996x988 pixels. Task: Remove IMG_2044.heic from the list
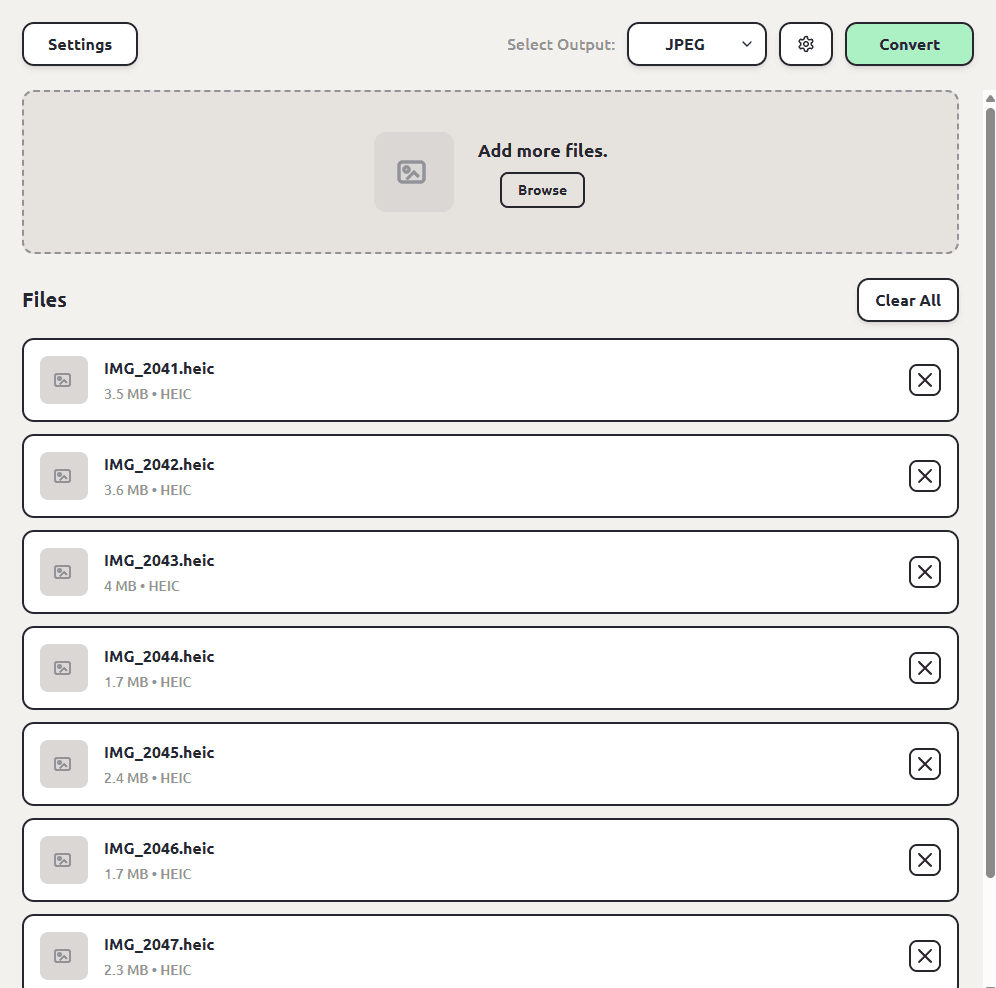(925, 668)
